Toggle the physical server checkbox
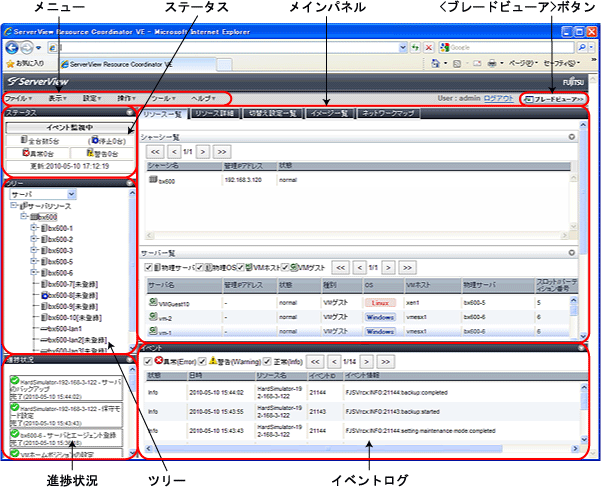 click(149, 267)
